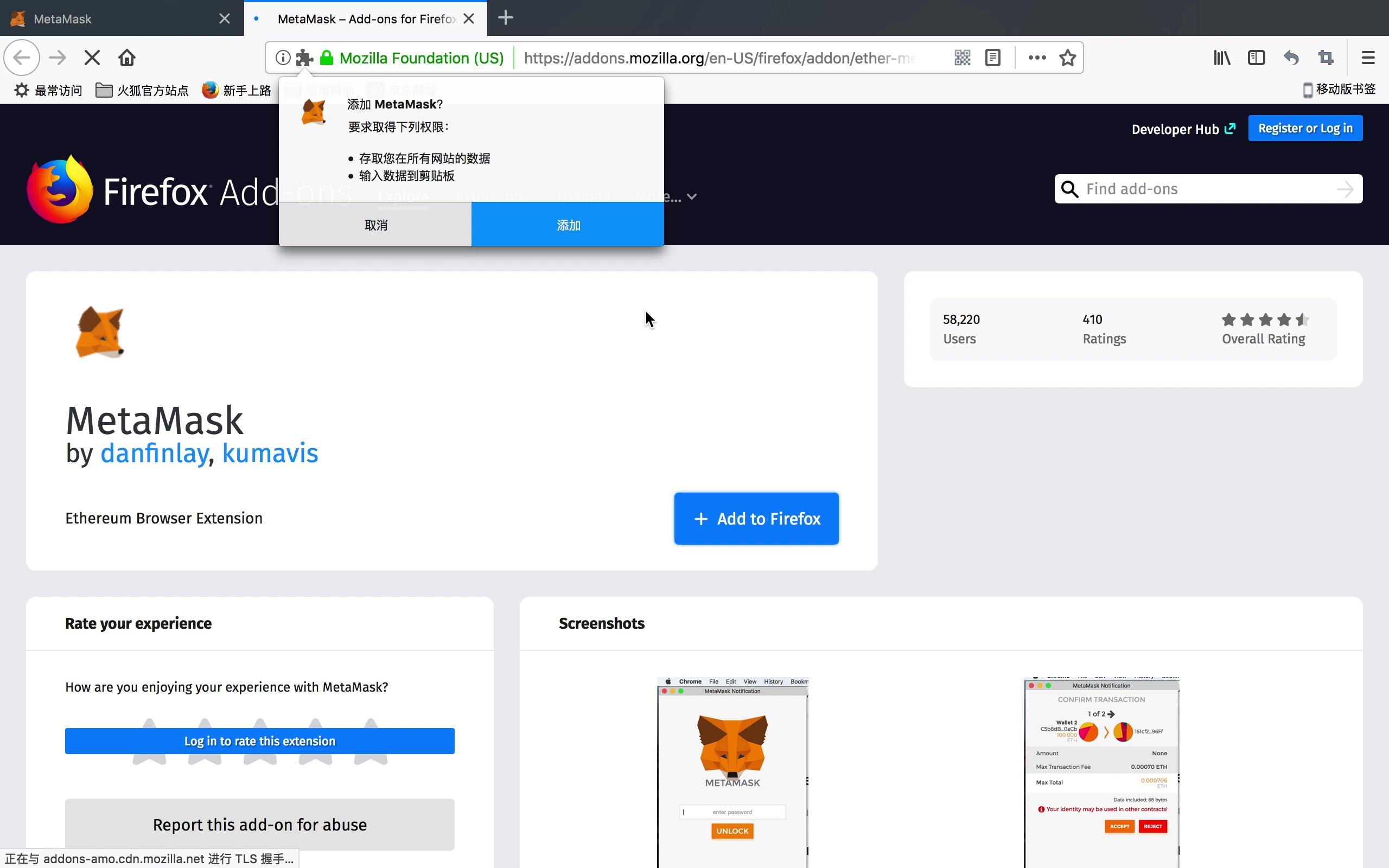Click the QR code scanner icon
Image resolution: width=1389 pixels, height=868 pixels.
[x=960, y=57]
